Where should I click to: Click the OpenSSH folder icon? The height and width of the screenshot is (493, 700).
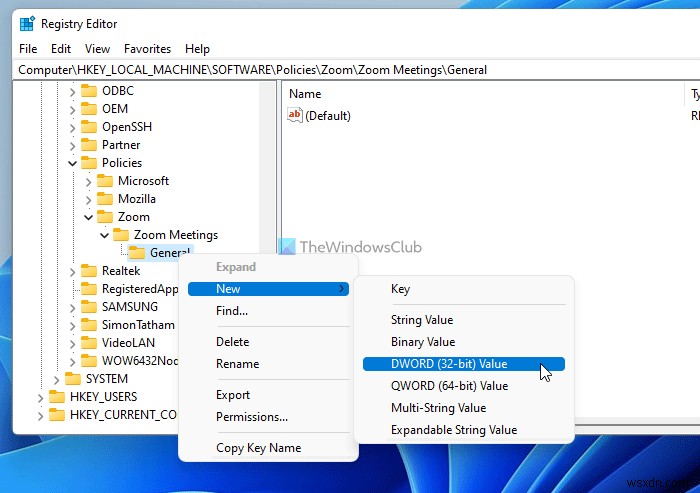(x=89, y=127)
